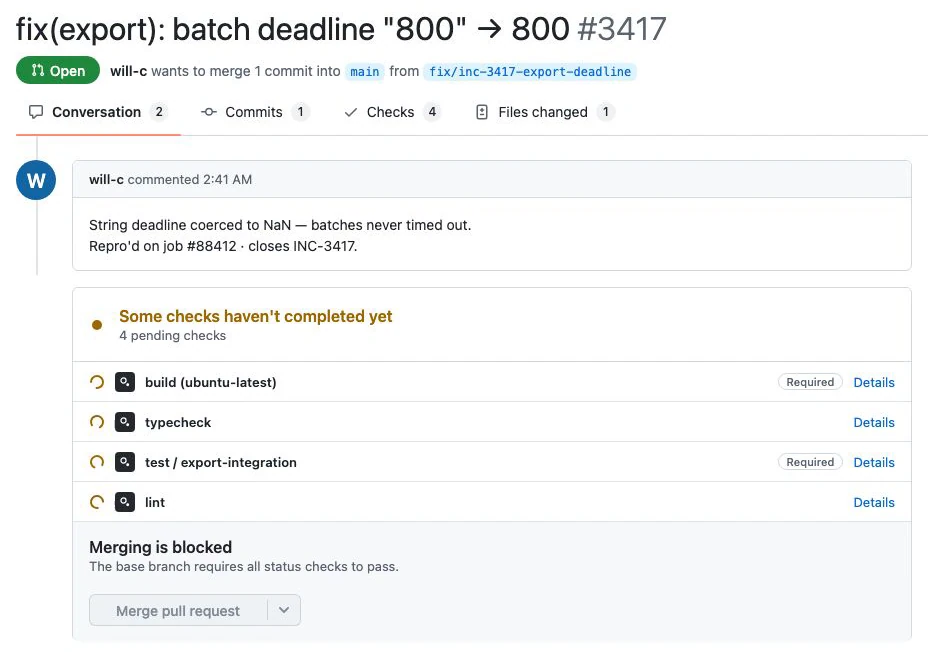
Task: Click the Conversation speech bubble icon
Action: [x=36, y=112]
